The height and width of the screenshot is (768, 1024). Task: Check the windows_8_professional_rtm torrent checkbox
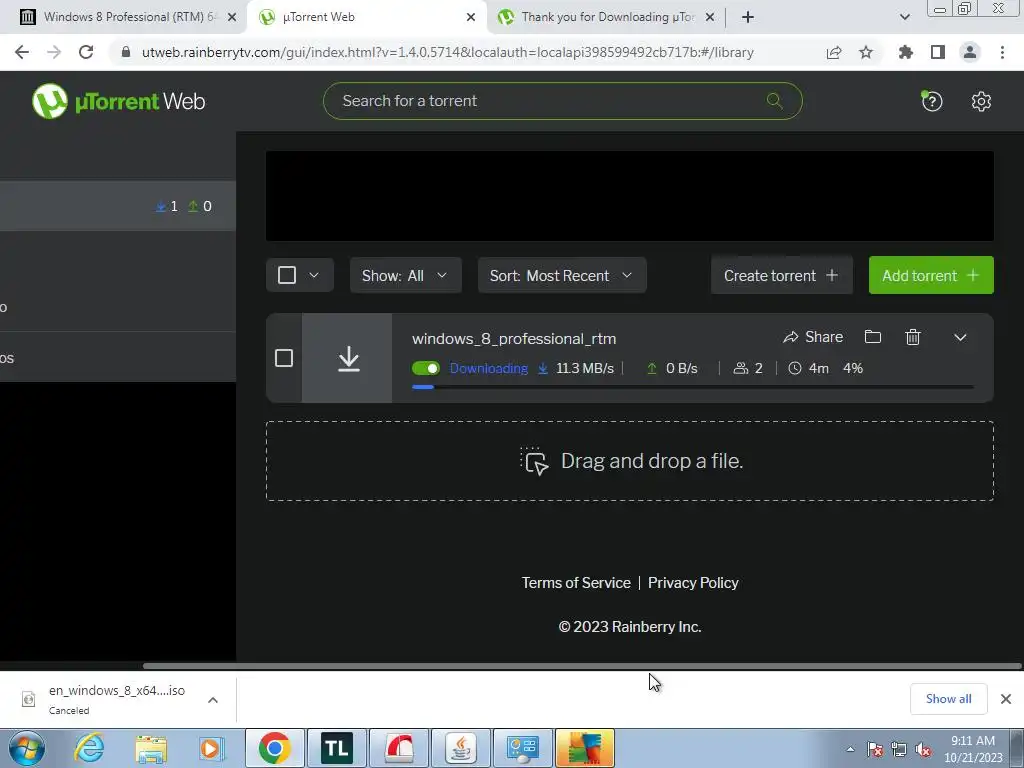pyautogui.click(x=284, y=358)
